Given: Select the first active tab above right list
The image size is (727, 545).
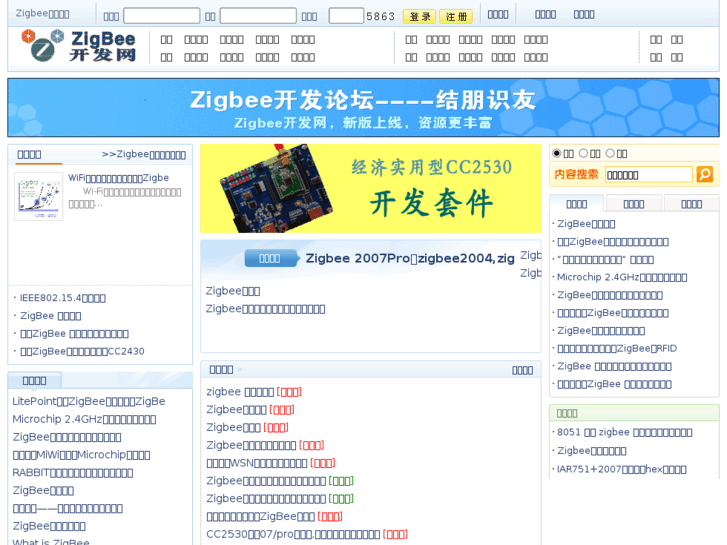Looking at the screenshot, I should click(x=576, y=204).
